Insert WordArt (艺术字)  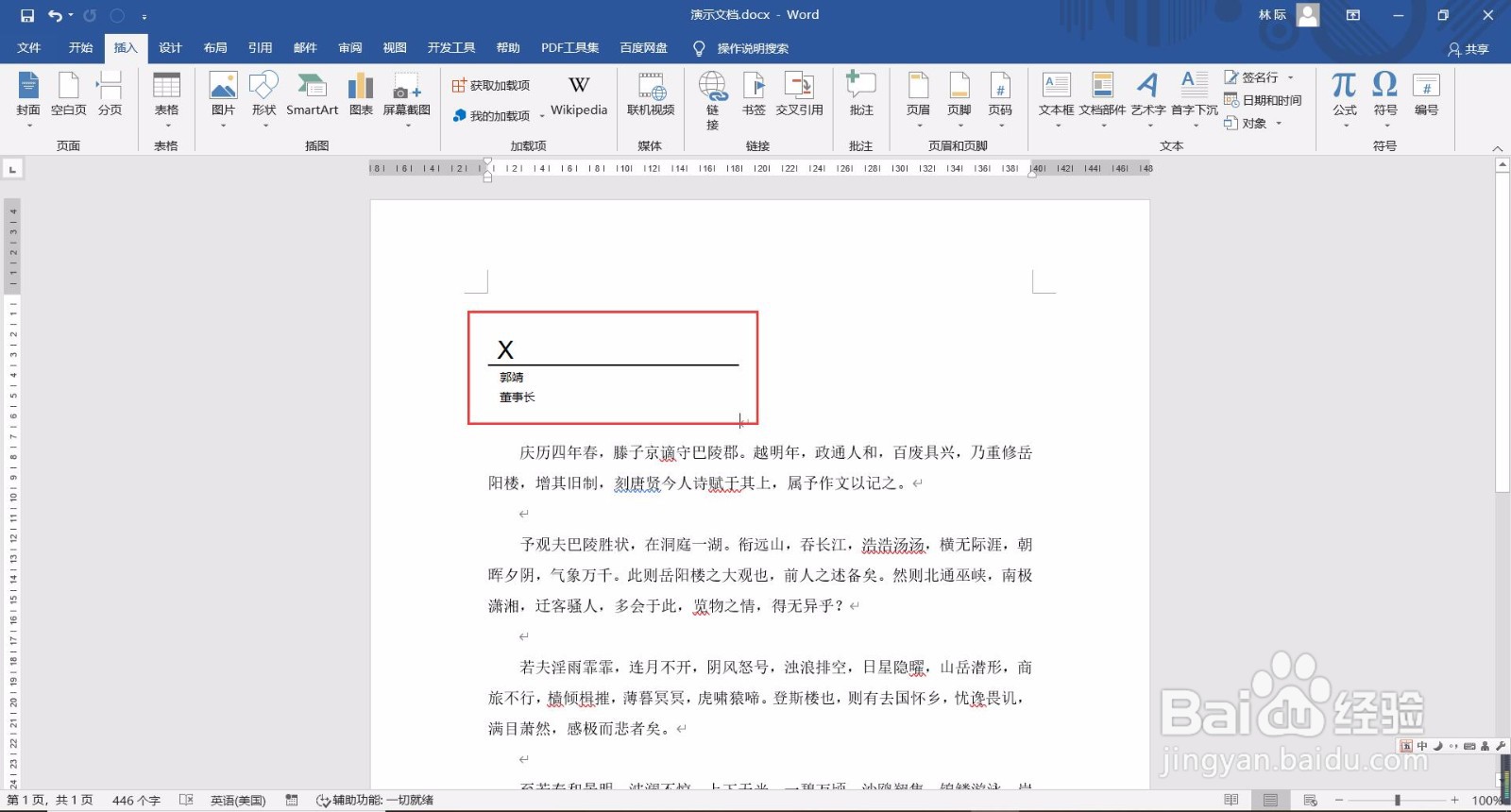[1148, 99]
